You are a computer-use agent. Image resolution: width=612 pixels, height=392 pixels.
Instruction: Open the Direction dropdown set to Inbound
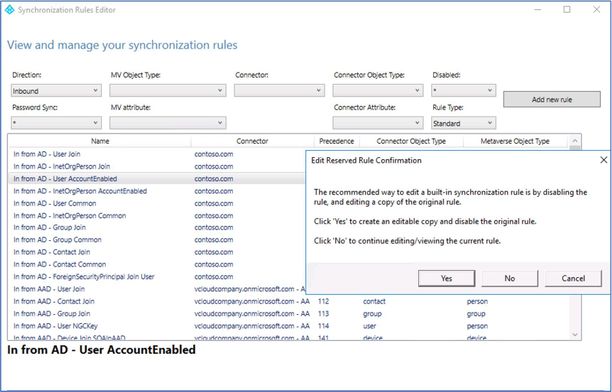point(56,91)
